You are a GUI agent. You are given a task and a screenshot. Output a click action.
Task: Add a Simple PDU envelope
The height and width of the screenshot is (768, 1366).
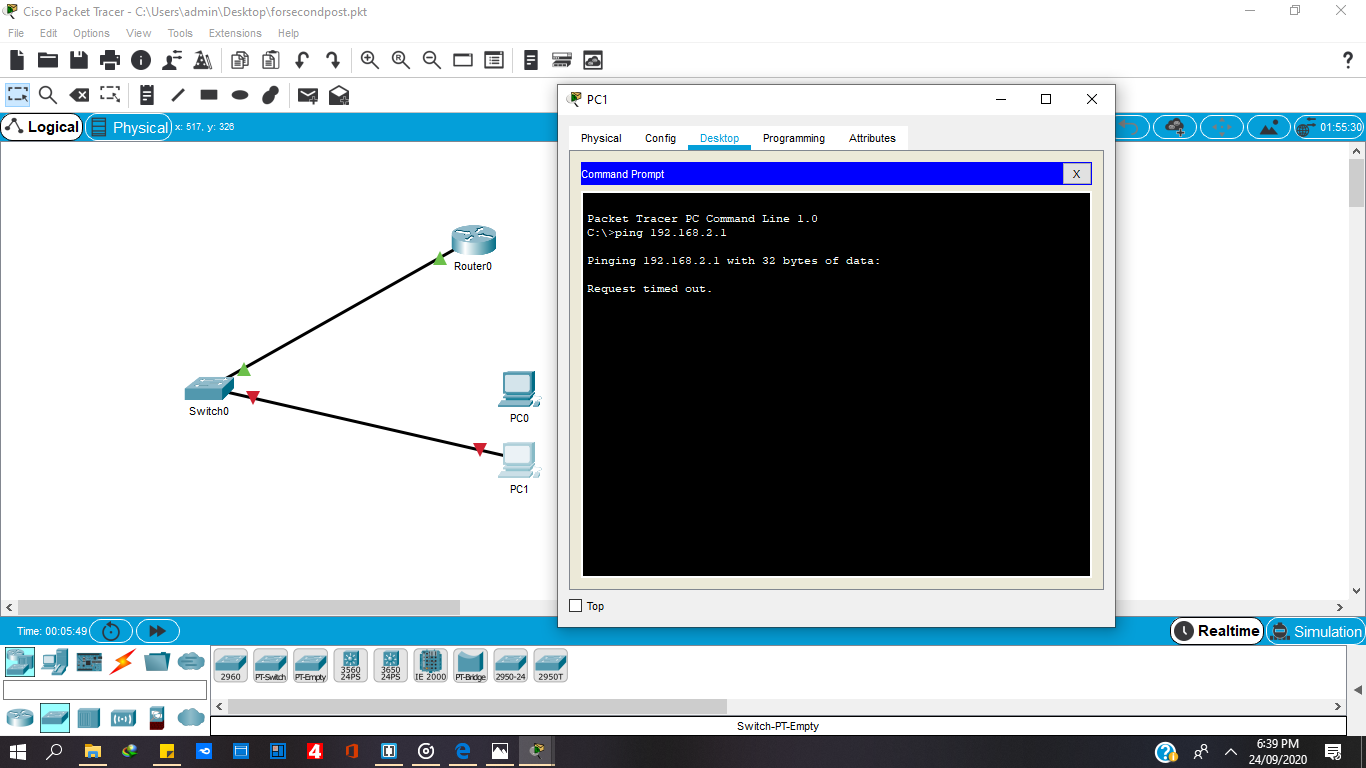click(308, 95)
